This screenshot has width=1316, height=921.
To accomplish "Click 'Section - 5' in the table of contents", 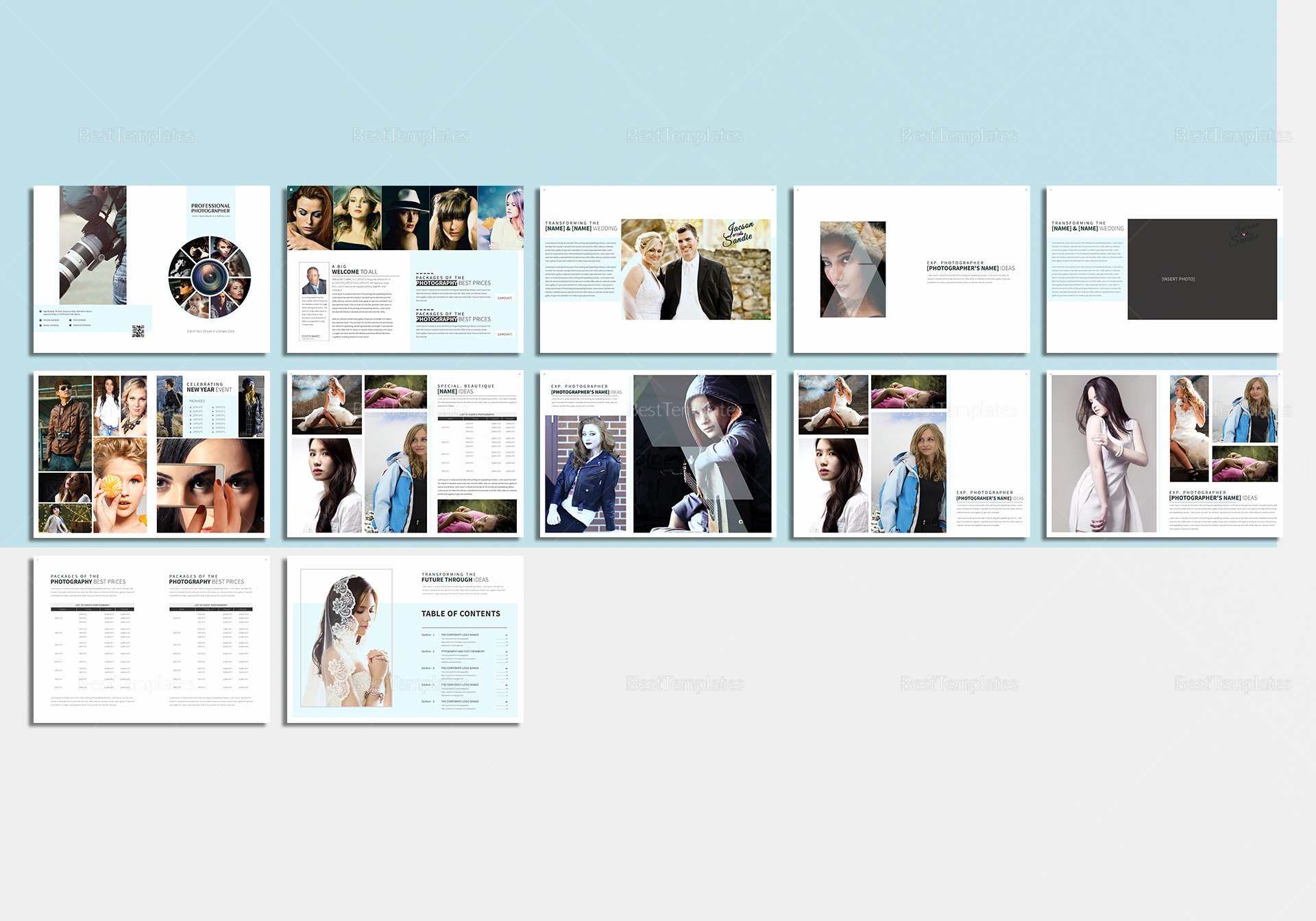I will click(x=428, y=702).
